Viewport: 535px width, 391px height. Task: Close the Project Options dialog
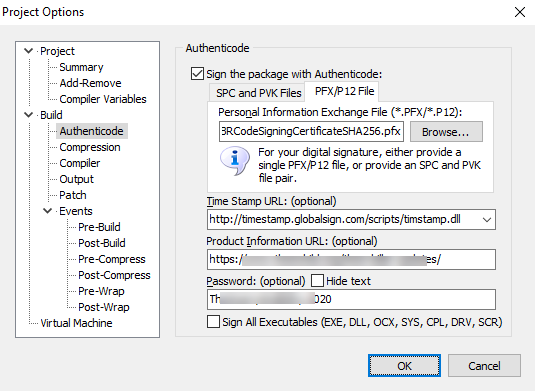click(520, 12)
